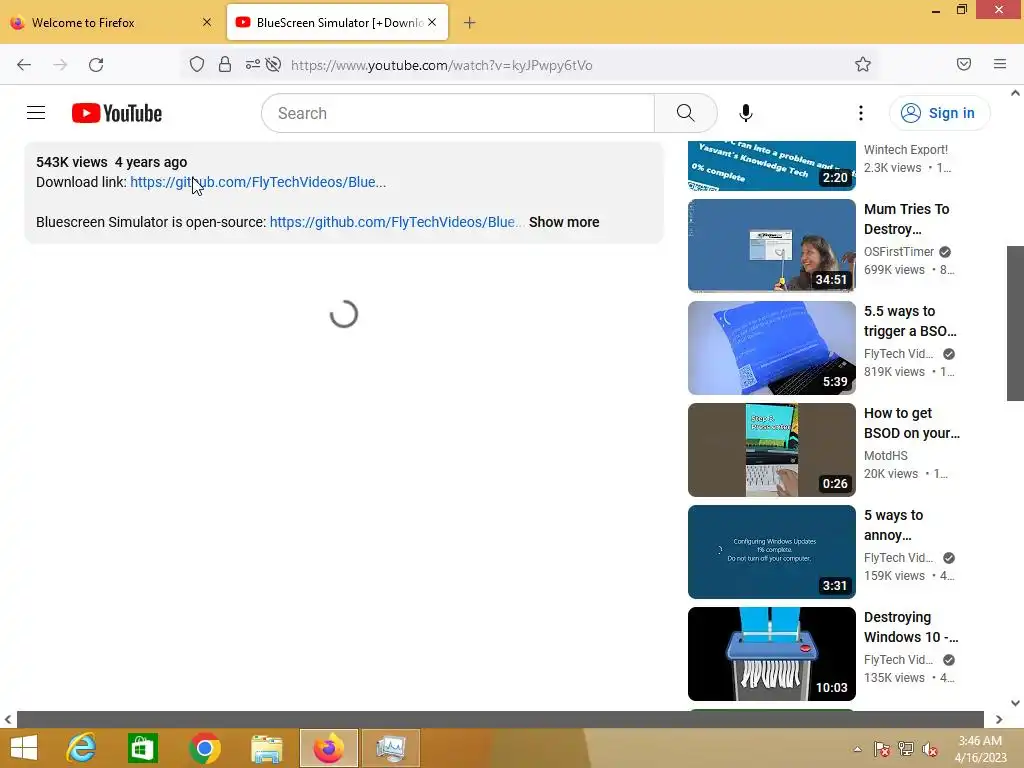
Task: Go back with Firefox back arrow
Action: 24,65
